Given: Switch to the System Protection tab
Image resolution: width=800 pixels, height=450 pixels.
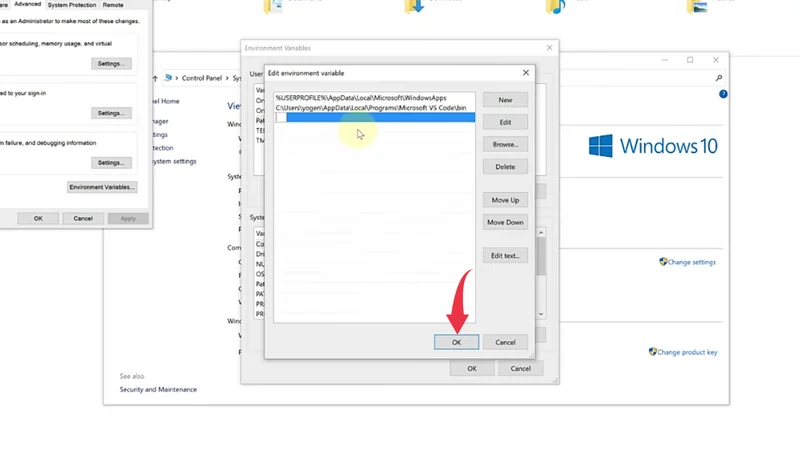Looking at the screenshot, I should click(72, 5).
